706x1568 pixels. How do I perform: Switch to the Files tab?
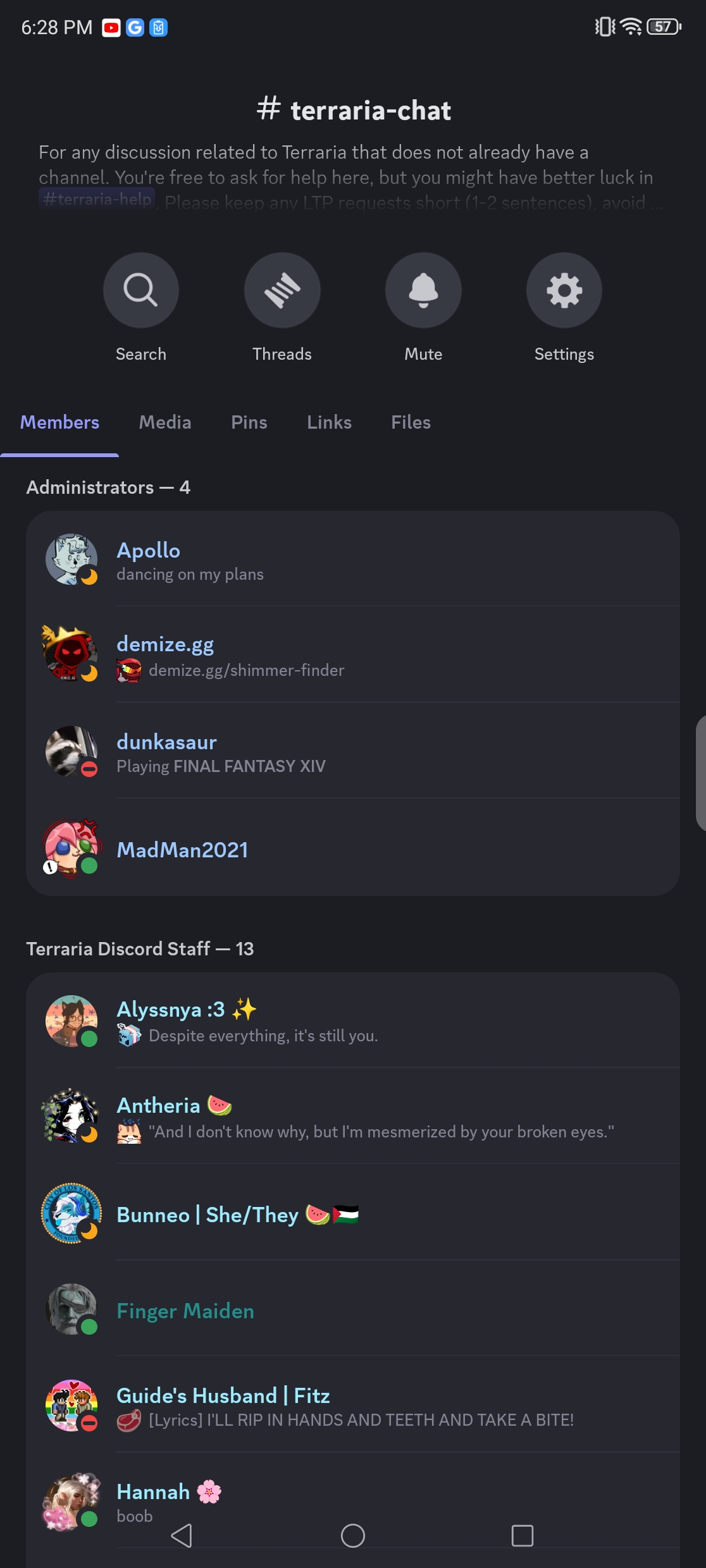(411, 422)
